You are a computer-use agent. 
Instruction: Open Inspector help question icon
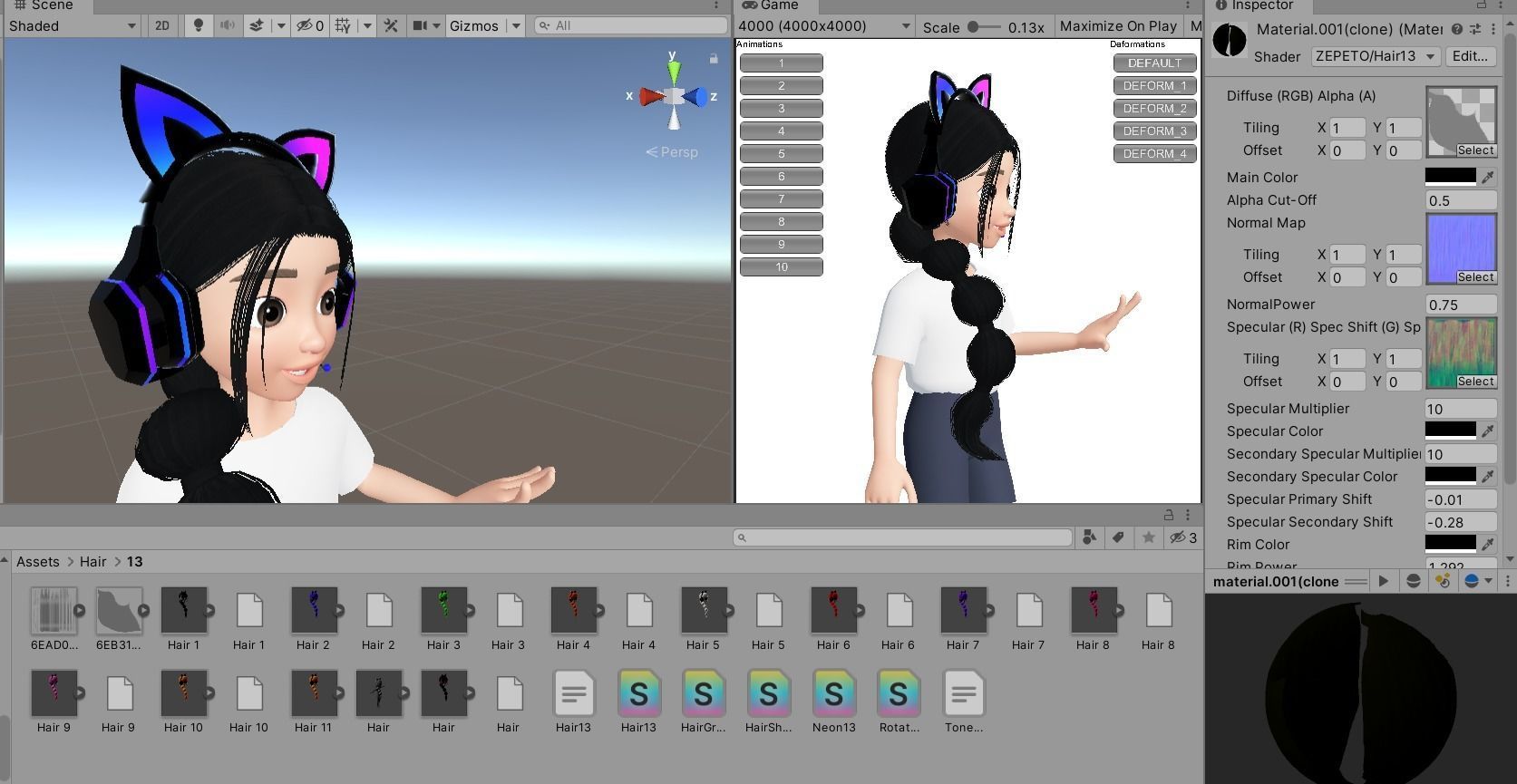pos(1457,29)
